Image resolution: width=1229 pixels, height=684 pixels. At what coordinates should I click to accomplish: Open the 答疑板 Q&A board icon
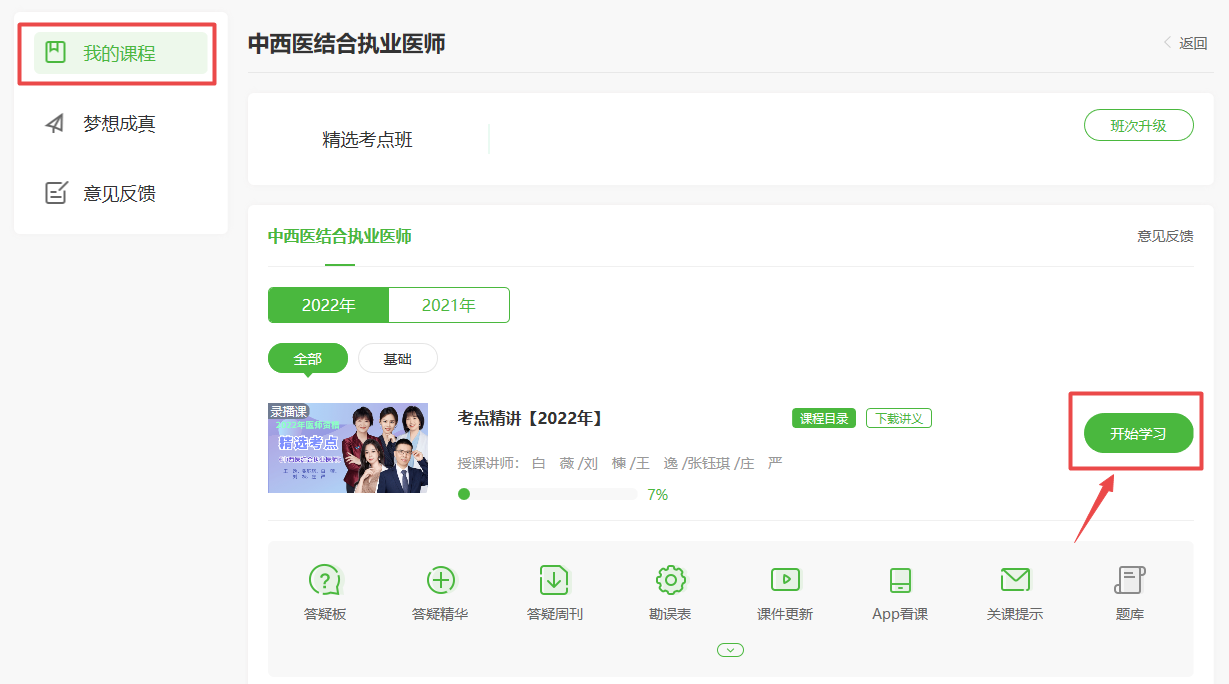pyautogui.click(x=325, y=580)
